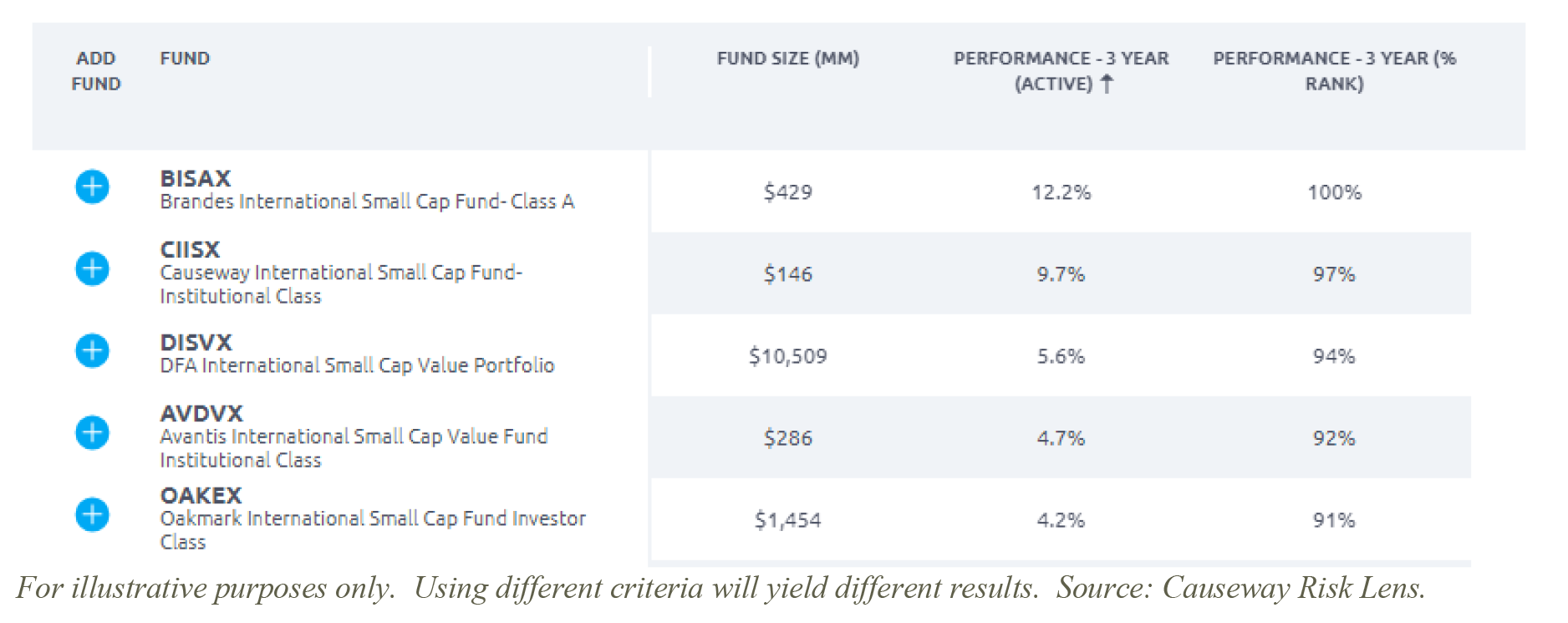1568x623 pixels.
Task: Open the DISVX ticker link
Action: click(x=196, y=342)
